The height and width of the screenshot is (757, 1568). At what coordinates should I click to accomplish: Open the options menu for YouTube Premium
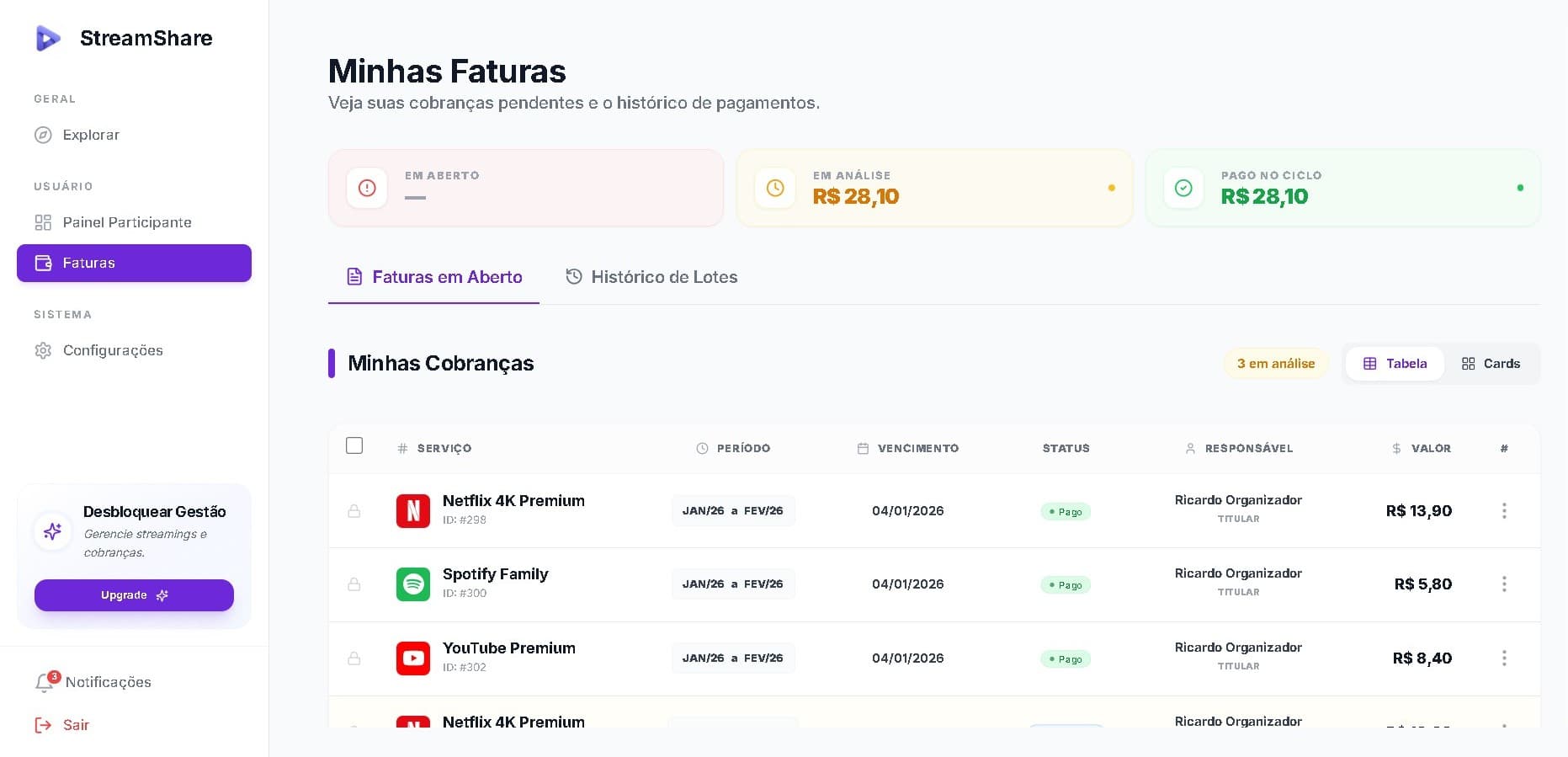(x=1504, y=658)
